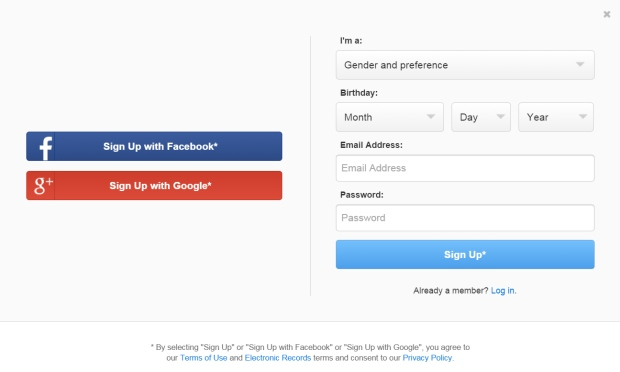Close the sign-up dialog with the X
The image size is (620, 372).
(607, 14)
